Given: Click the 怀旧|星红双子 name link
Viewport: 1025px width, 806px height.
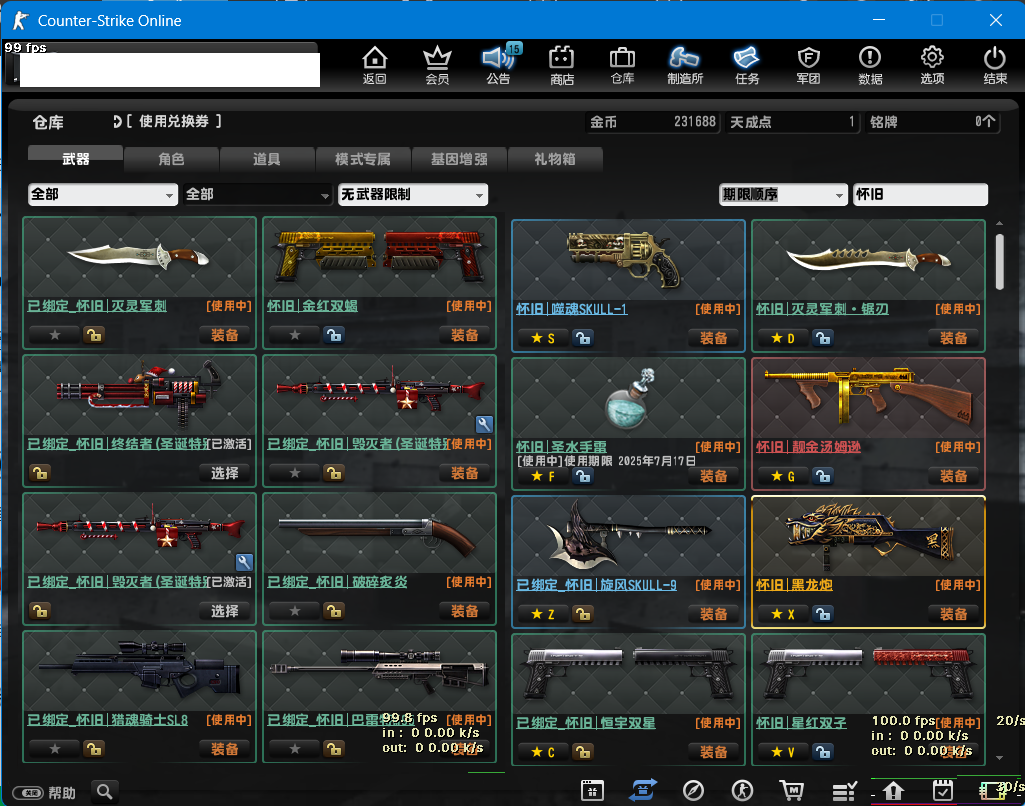Looking at the screenshot, I should click(x=801, y=723).
